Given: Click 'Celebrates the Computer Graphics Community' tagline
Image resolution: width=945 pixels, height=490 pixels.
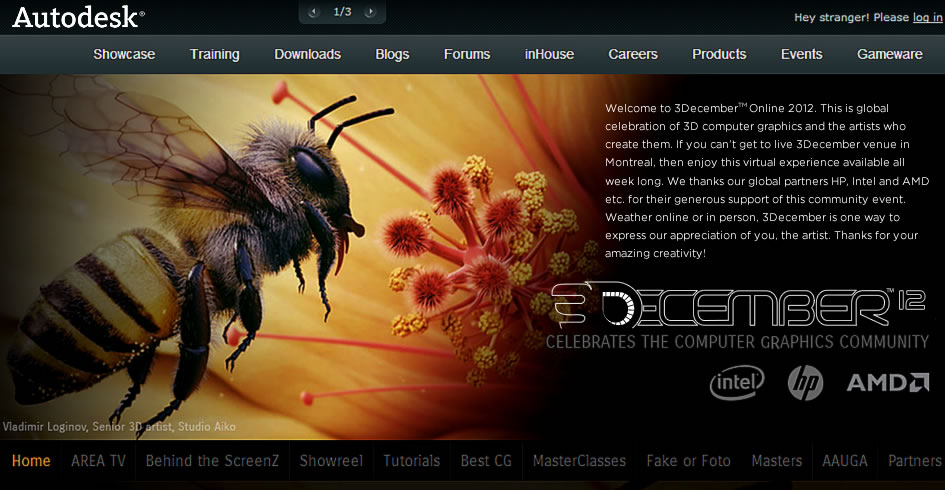Looking at the screenshot, I should pyautogui.click(x=737, y=342).
